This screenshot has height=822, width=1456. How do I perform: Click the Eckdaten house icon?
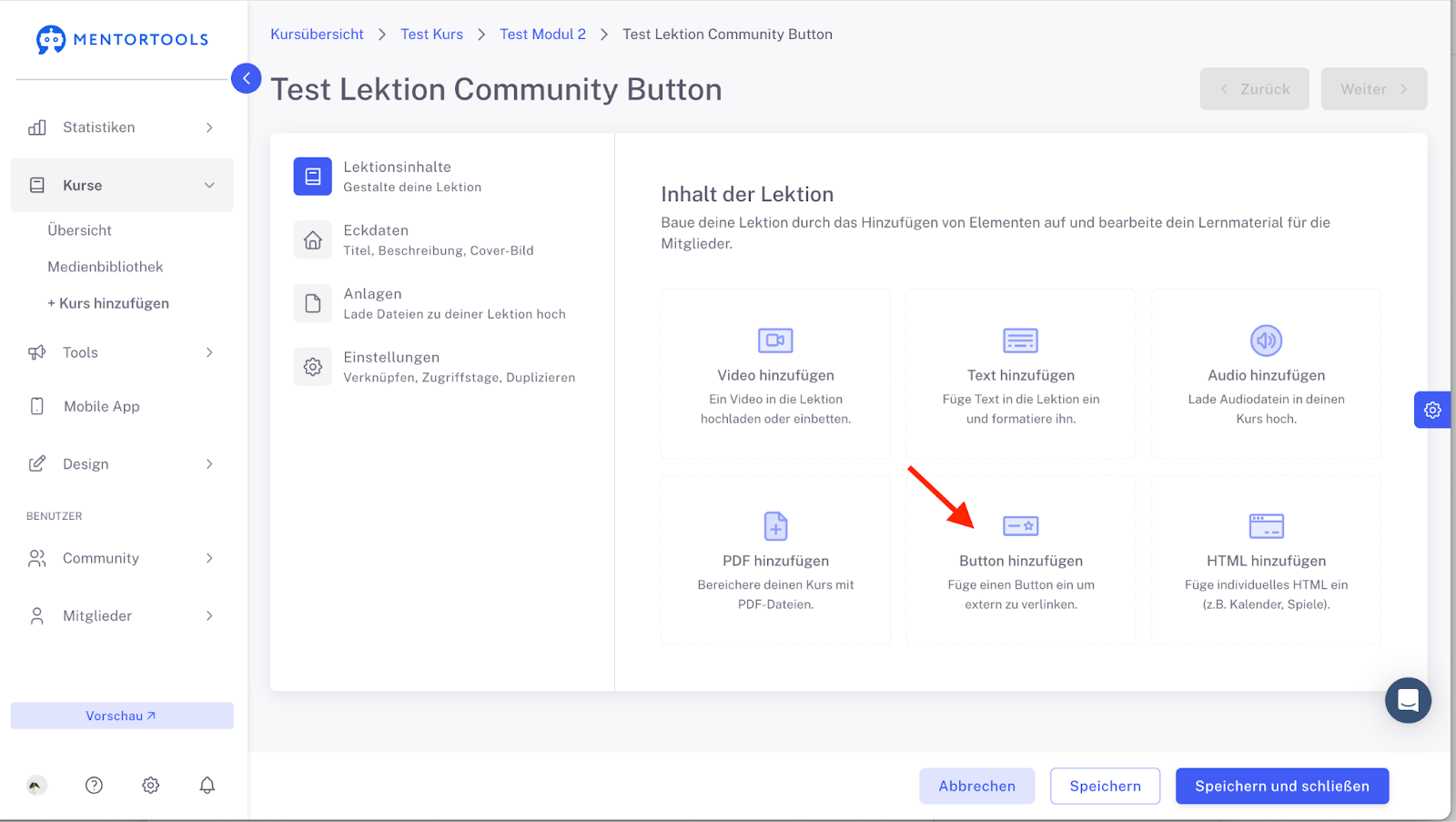tap(312, 240)
